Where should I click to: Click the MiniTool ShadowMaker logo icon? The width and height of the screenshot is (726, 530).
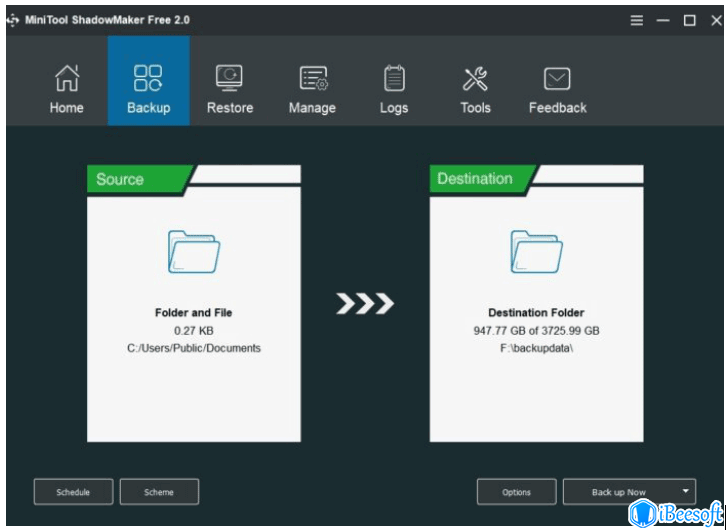coord(13,20)
